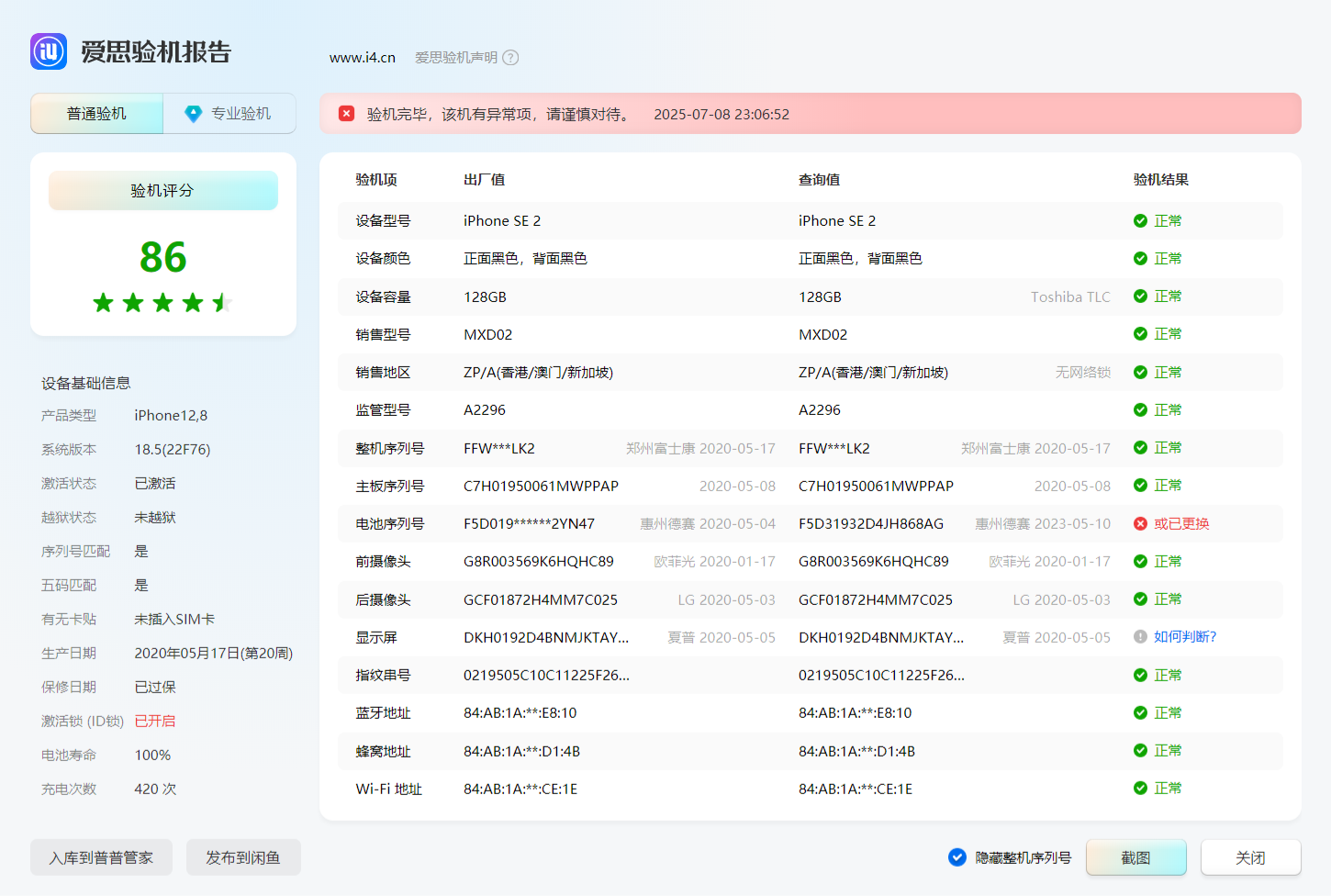Image resolution: width=1331 pixels, height=896 pixels.
Task: Click the green check icon for Wi-Fi 地址
Action: [1140, 789]
